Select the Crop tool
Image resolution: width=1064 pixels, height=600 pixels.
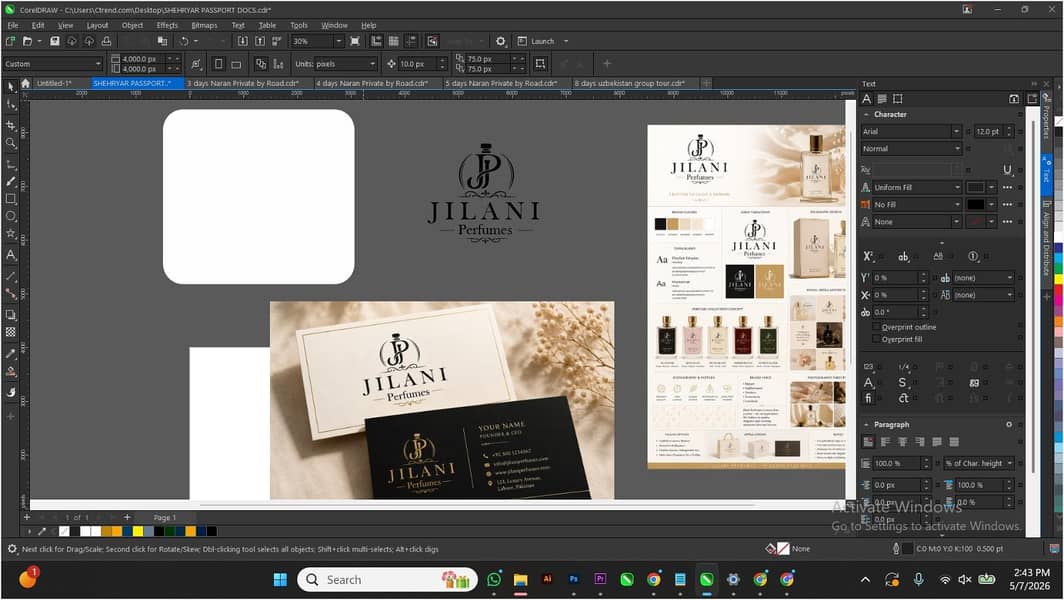point(10,126)
